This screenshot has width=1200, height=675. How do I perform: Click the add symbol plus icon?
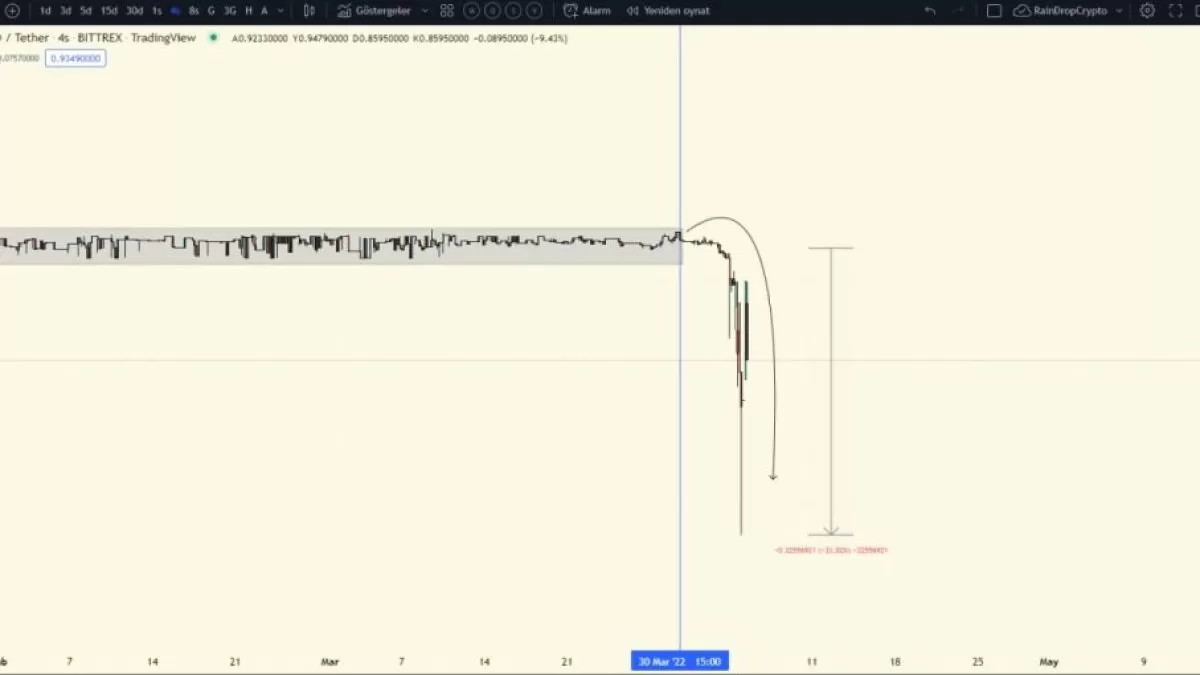(x=12, y=11)
